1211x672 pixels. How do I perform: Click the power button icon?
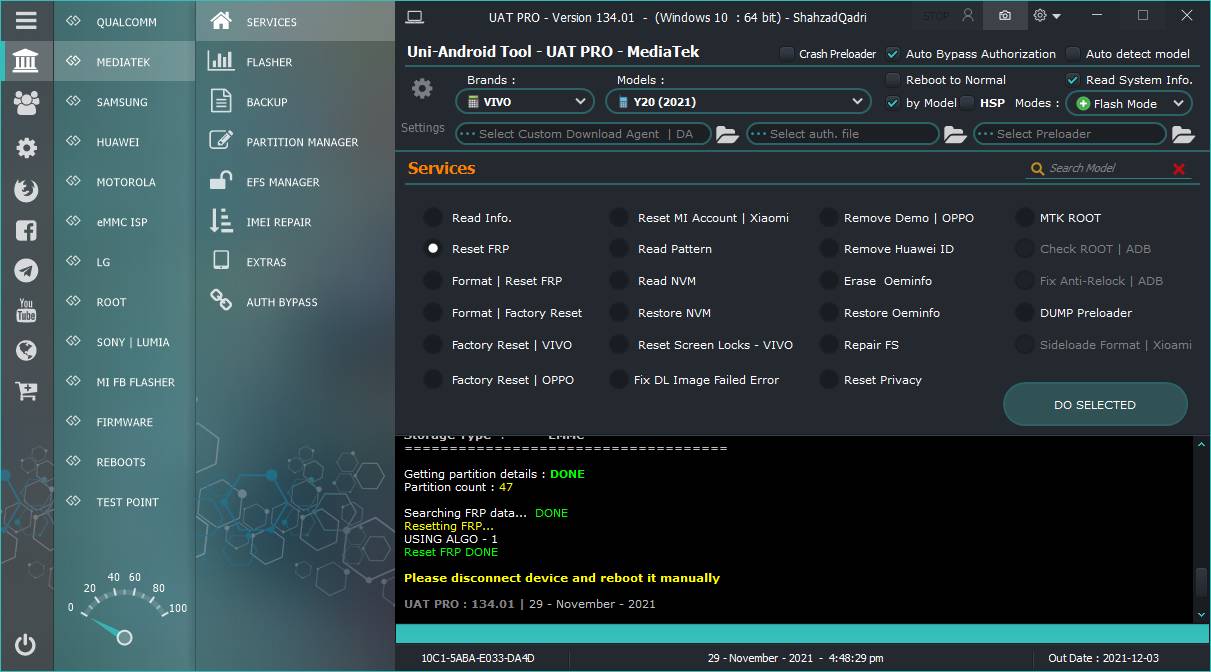point(26,644)
